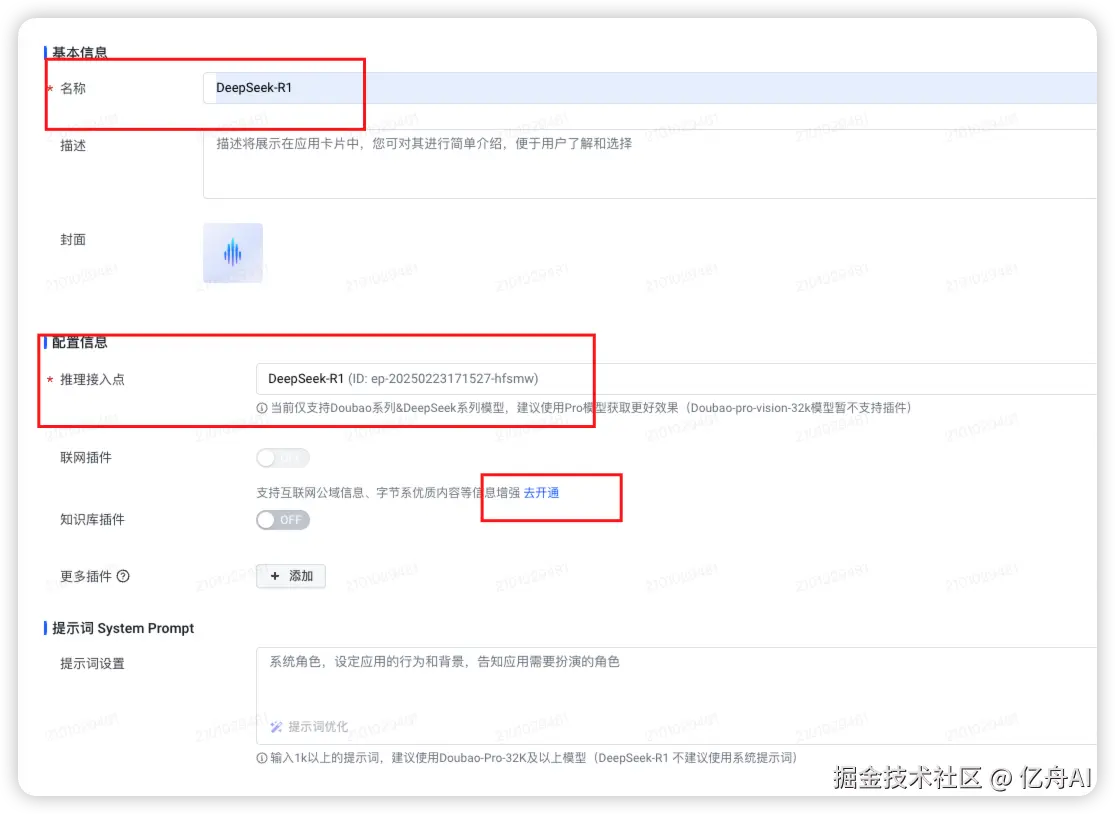1115x814 pixels.
Task: Toggle the 知识库插件 OFF switch
Action: 283,520
